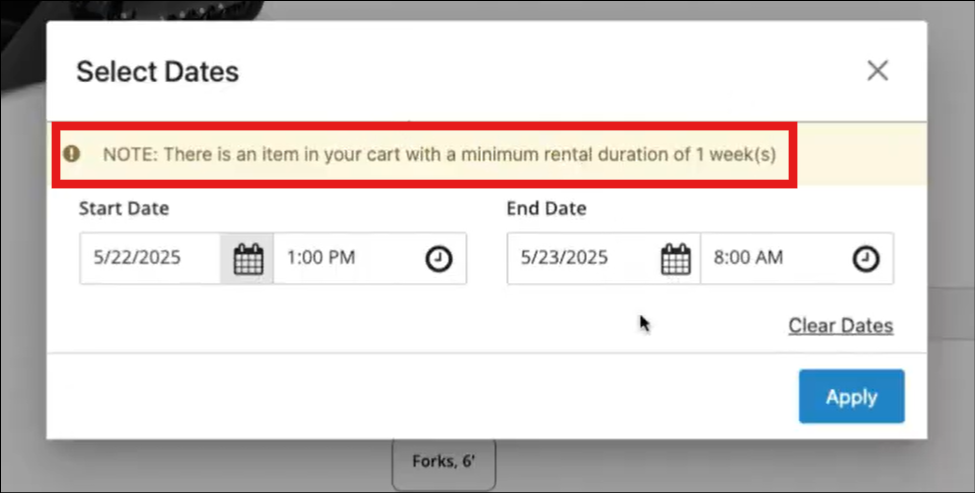This screenshot has height=493, width=975.
Task: Open the Start Date time clock picker
Action: (439, 259)
